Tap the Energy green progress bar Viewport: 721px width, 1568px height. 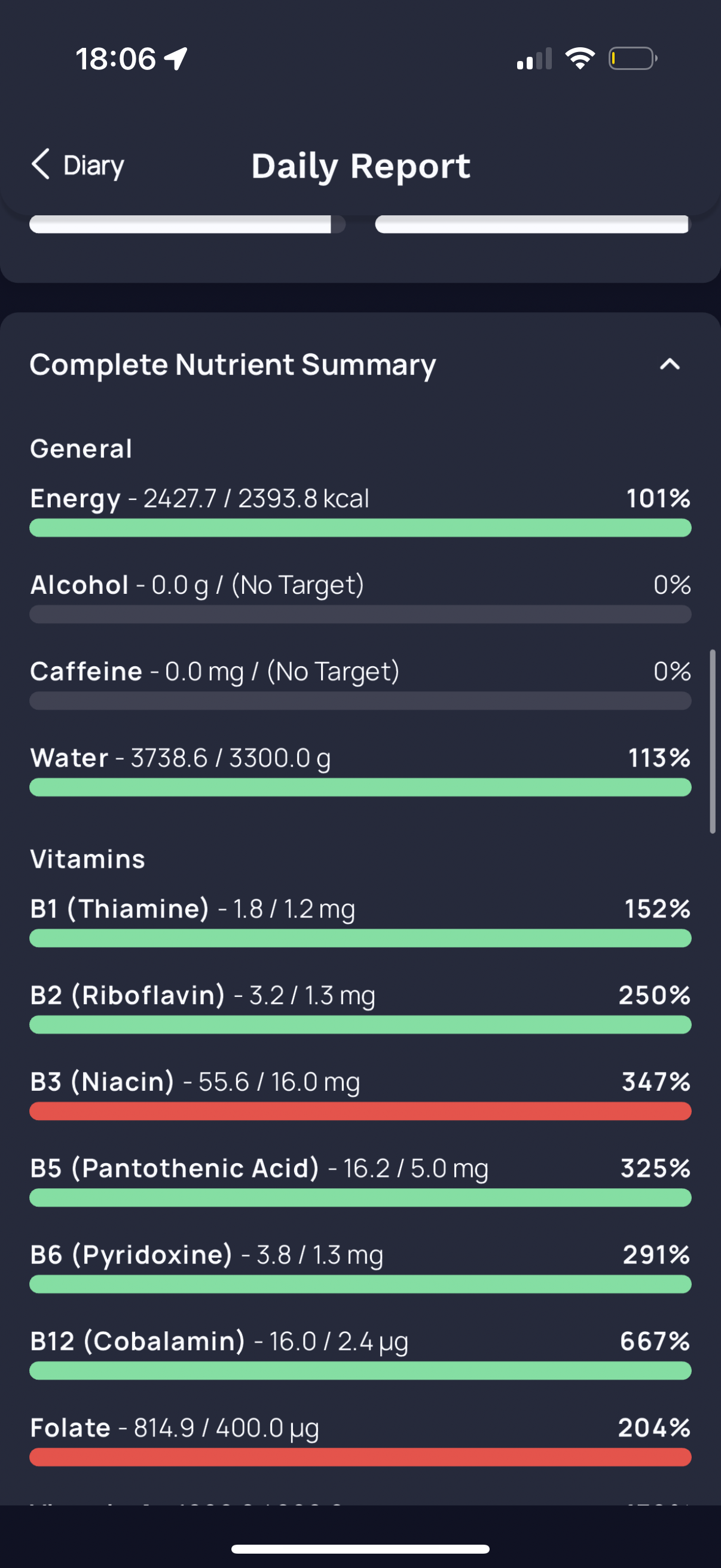point(360,527)
